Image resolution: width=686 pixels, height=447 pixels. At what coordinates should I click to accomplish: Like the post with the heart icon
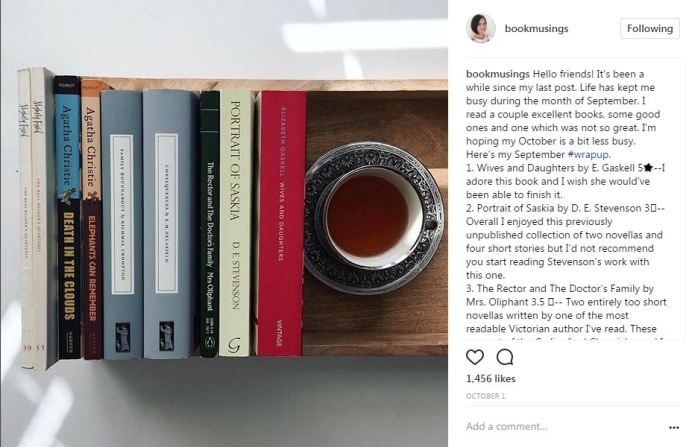coord(475,357)
